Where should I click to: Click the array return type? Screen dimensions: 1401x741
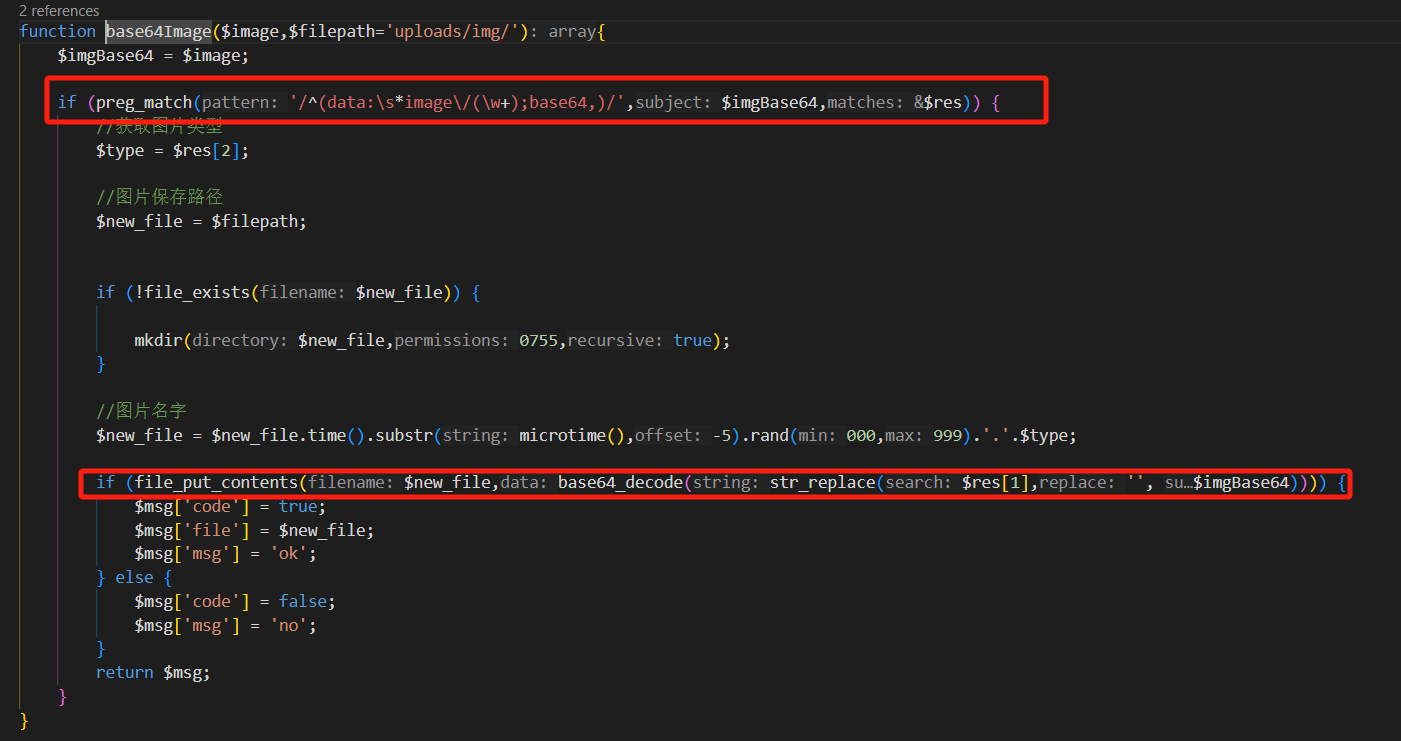pos(572,31)
